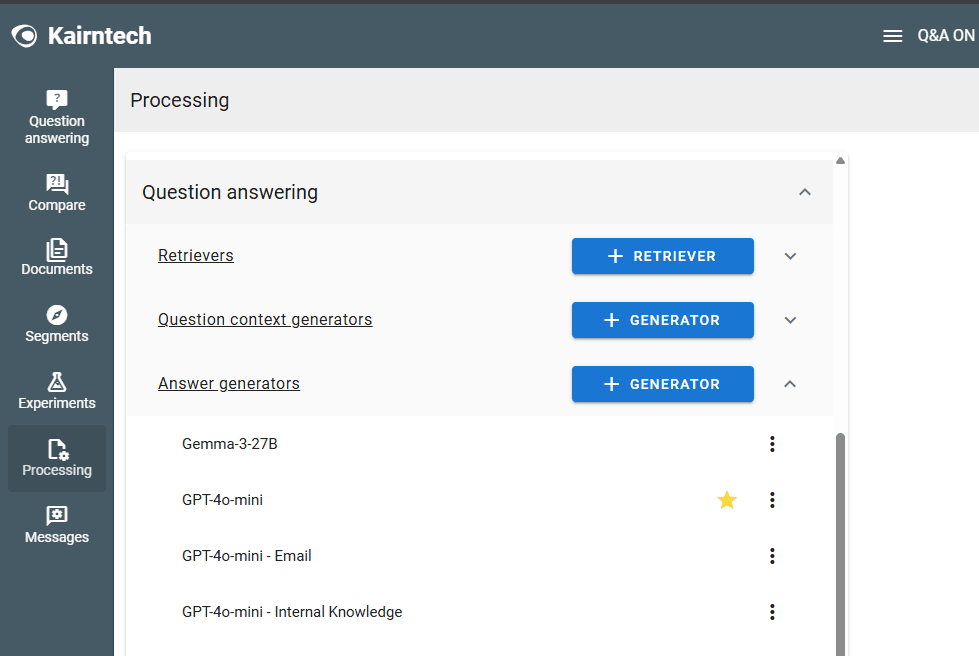Expand the Question context generators list

coord(790,320)
